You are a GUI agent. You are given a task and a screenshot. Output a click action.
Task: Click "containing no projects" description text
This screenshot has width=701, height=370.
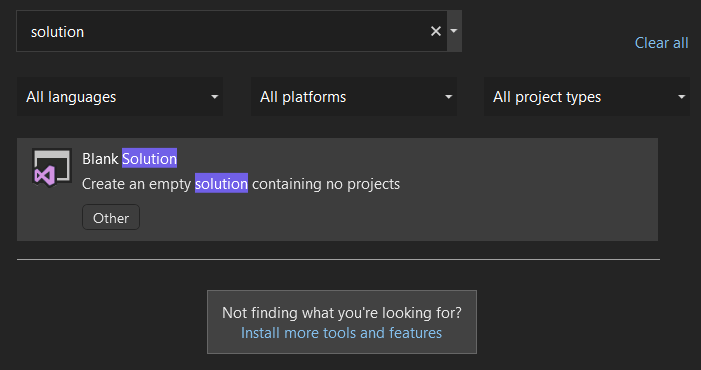pos(326,184)
